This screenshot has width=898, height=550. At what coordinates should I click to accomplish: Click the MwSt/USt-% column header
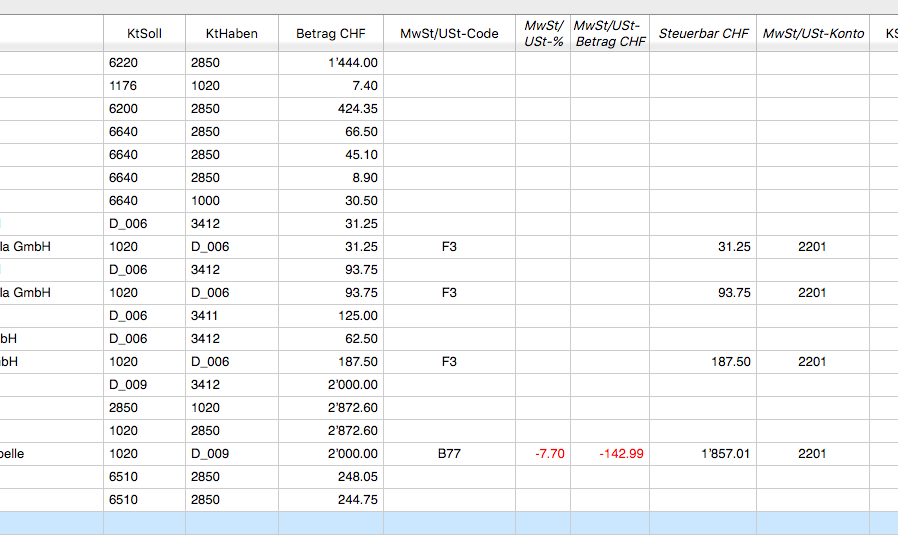(543, 33)
